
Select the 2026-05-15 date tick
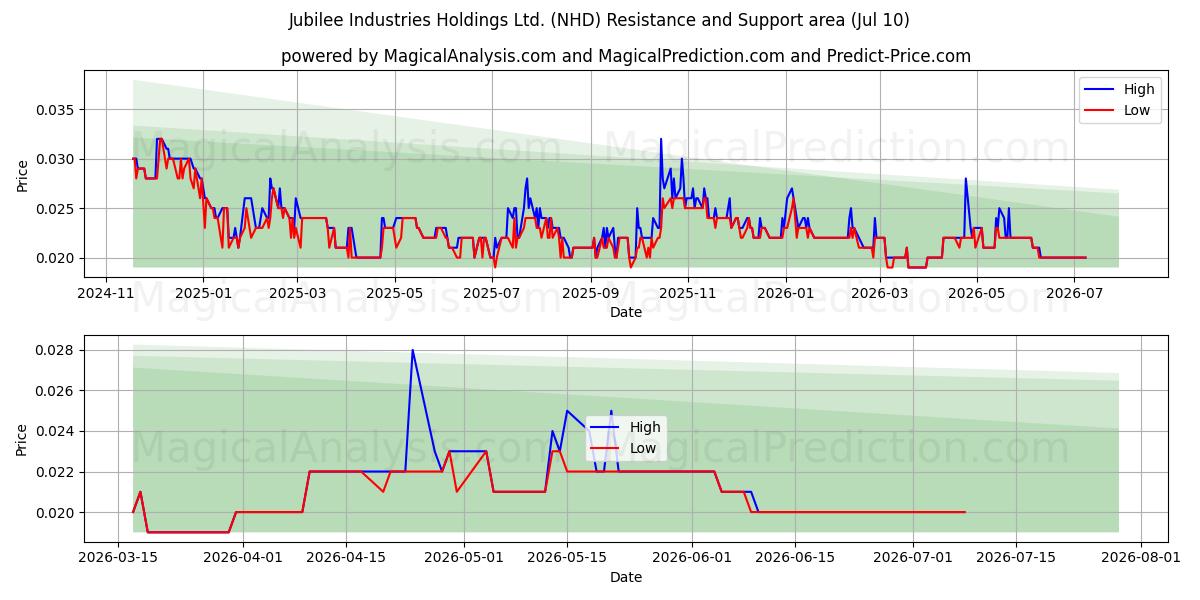pyautogui.click(x=567, y=557)
